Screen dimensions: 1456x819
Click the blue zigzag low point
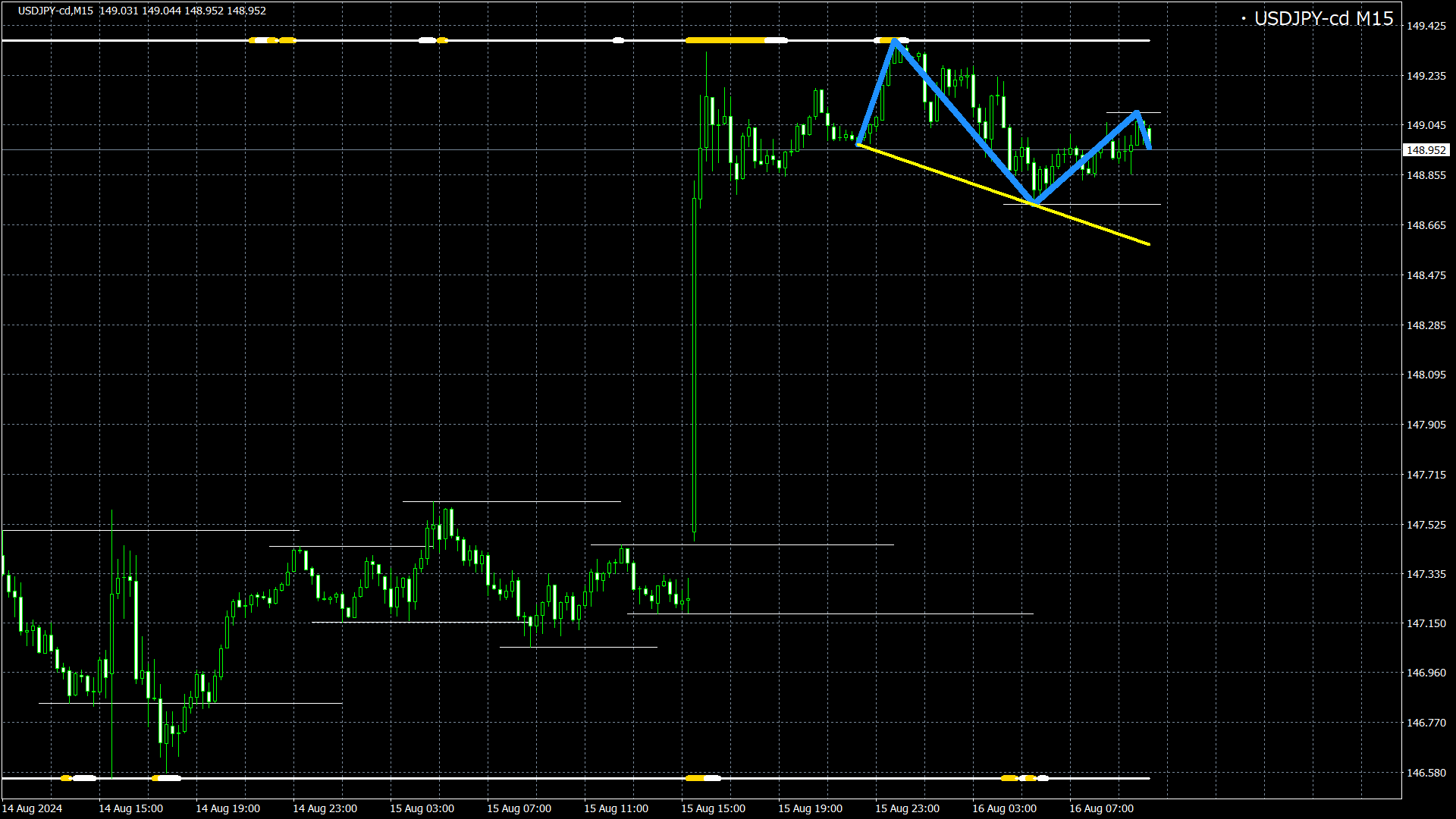(1033, 202)
